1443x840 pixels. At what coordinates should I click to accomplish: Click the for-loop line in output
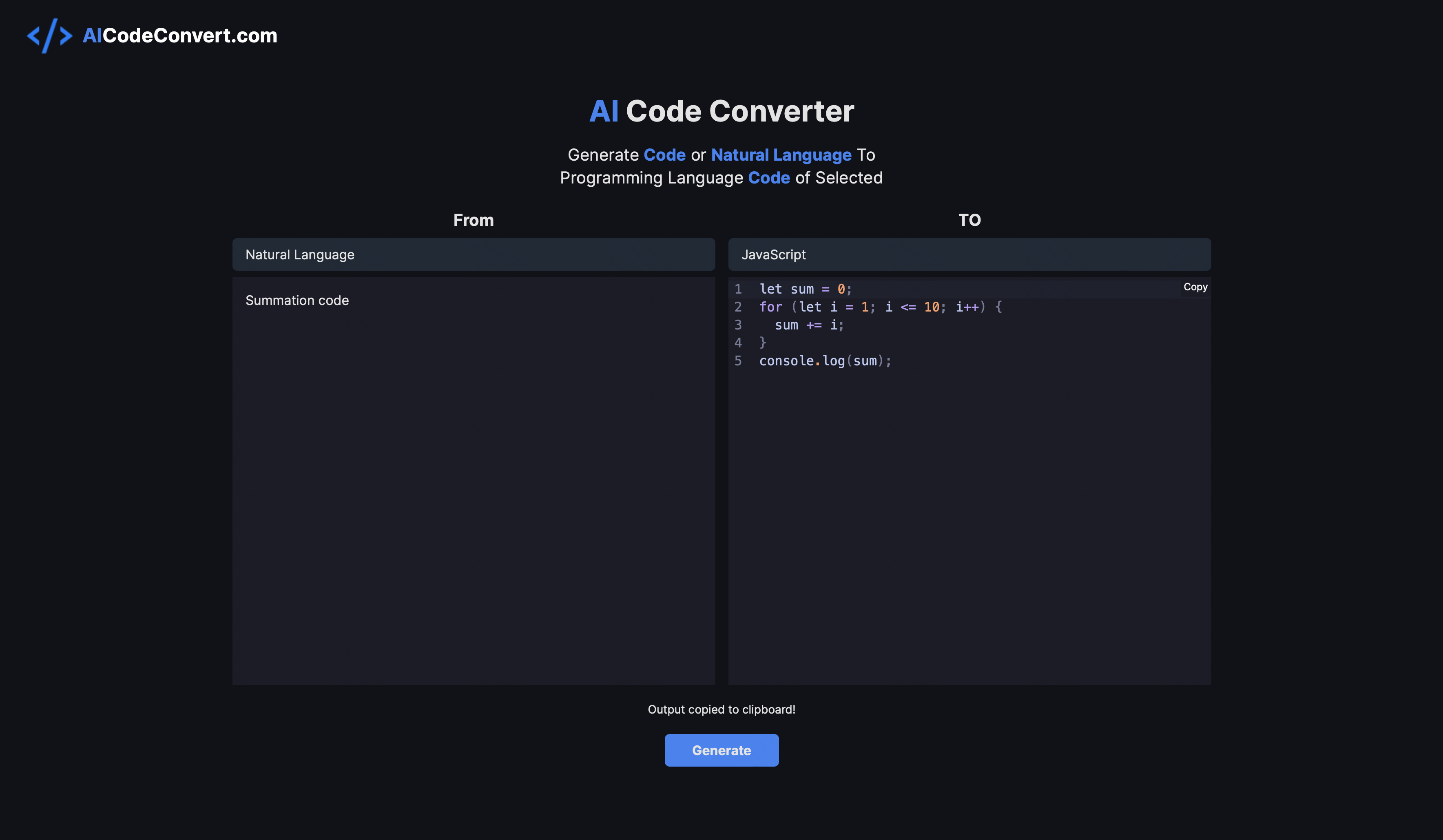point(879,307)
